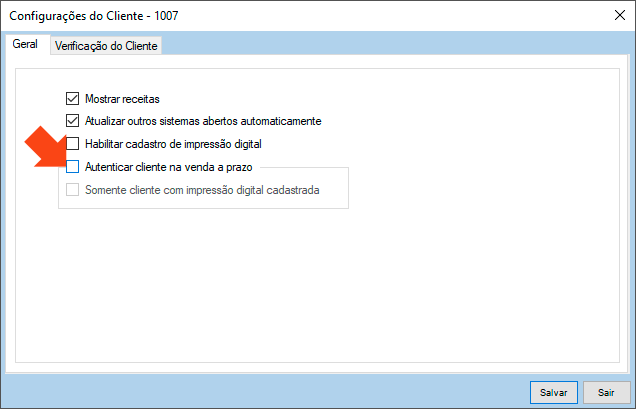Switch to the Geral tab
Viewport: 636px width, 409px height.
point(25,45)
